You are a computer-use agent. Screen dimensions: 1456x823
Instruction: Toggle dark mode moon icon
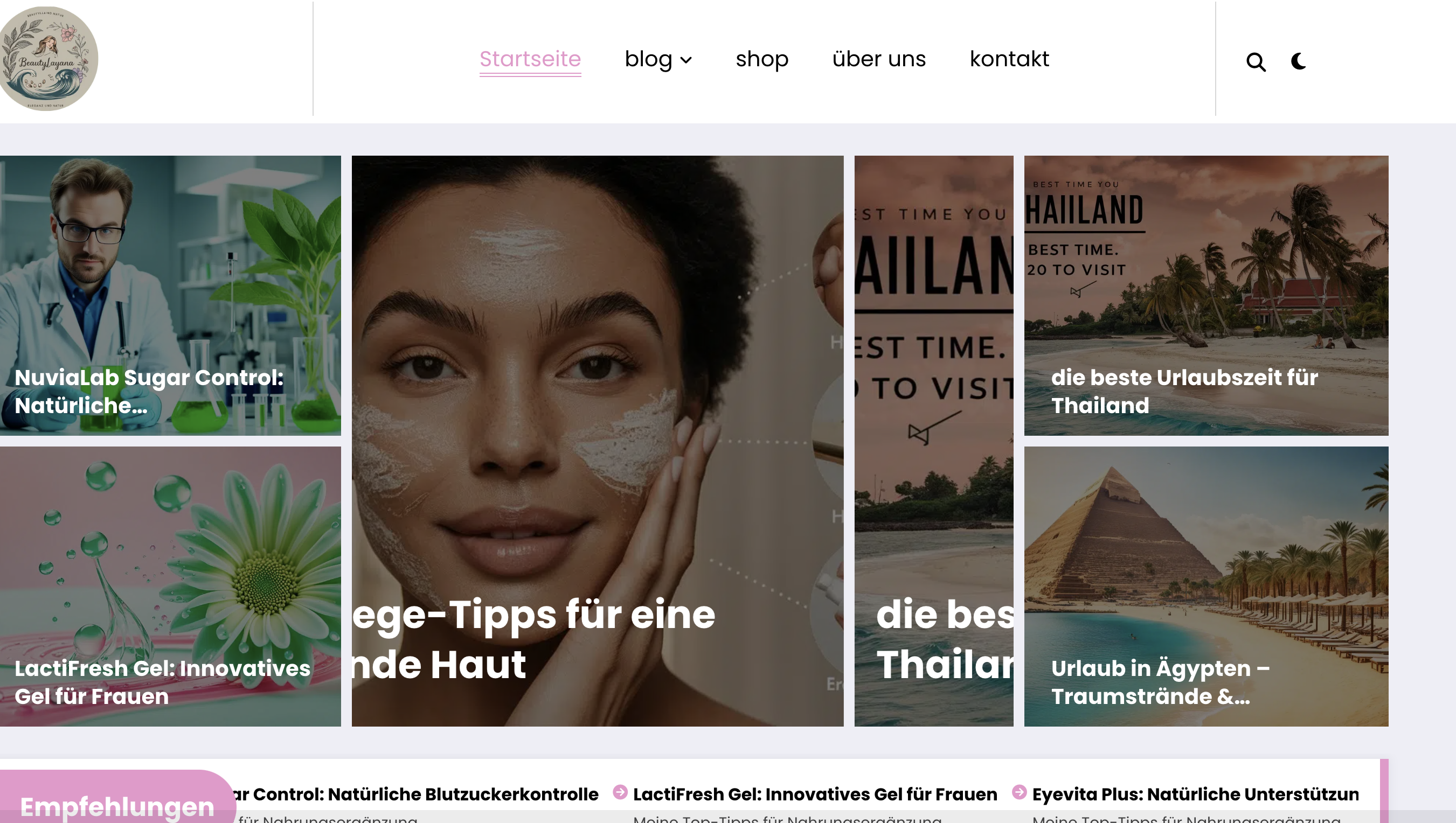(x=1299, y=61)
